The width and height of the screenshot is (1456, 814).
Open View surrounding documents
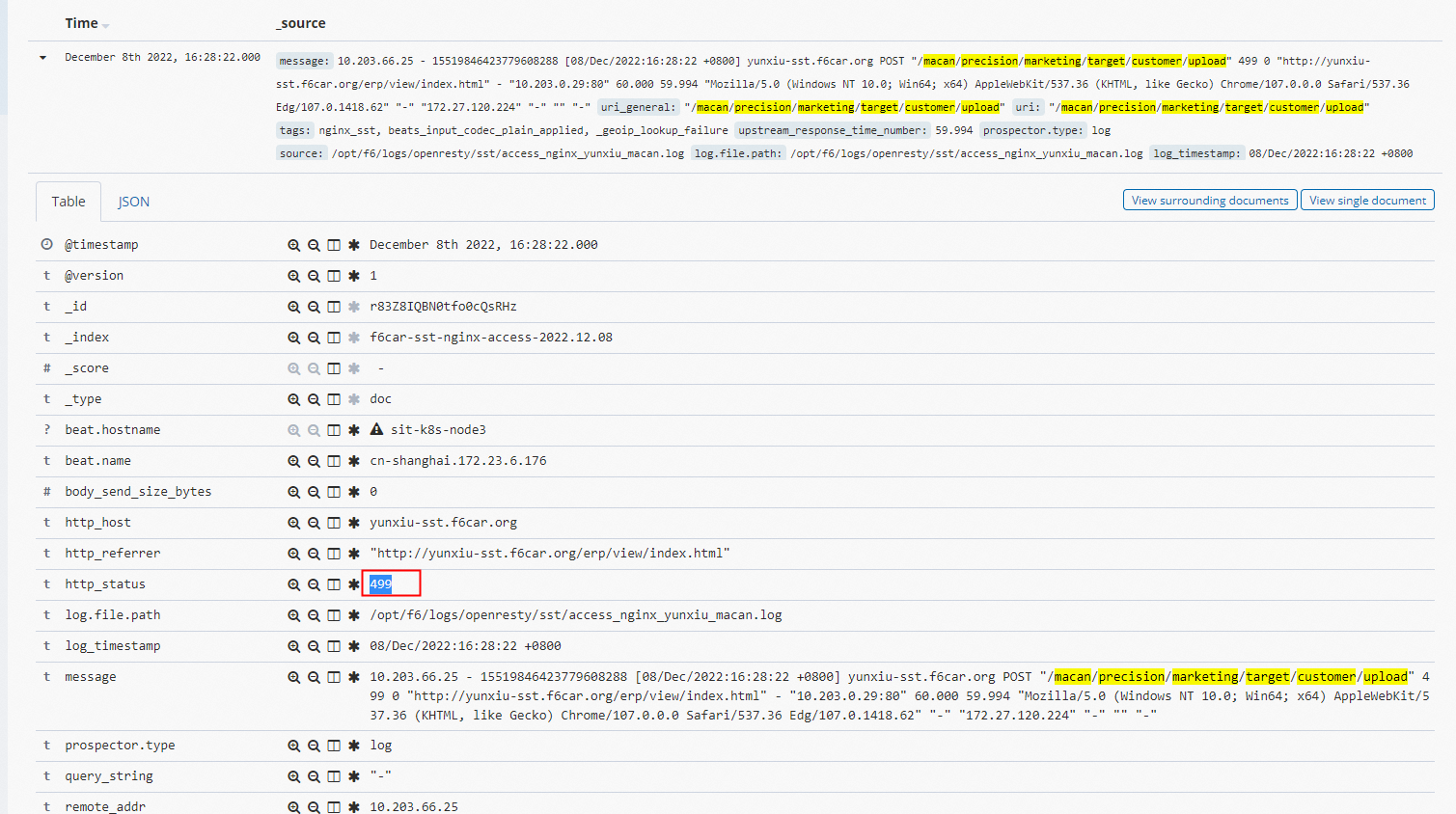coord(1210,200)
